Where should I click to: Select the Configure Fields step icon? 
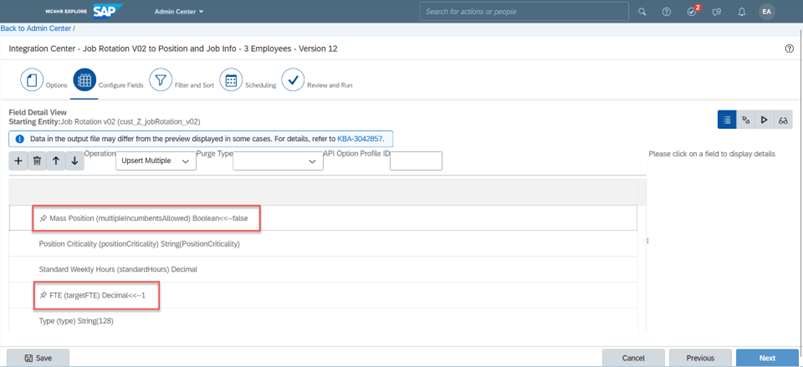click(84, 80)
